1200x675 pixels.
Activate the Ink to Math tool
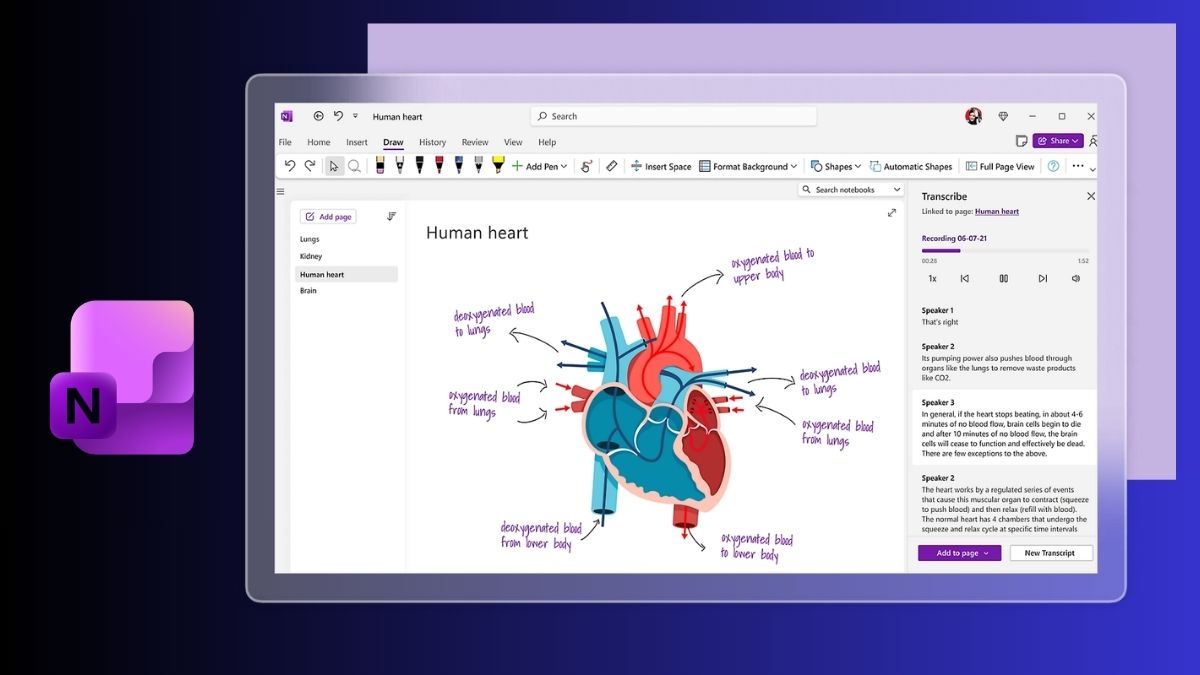point(587,166)
